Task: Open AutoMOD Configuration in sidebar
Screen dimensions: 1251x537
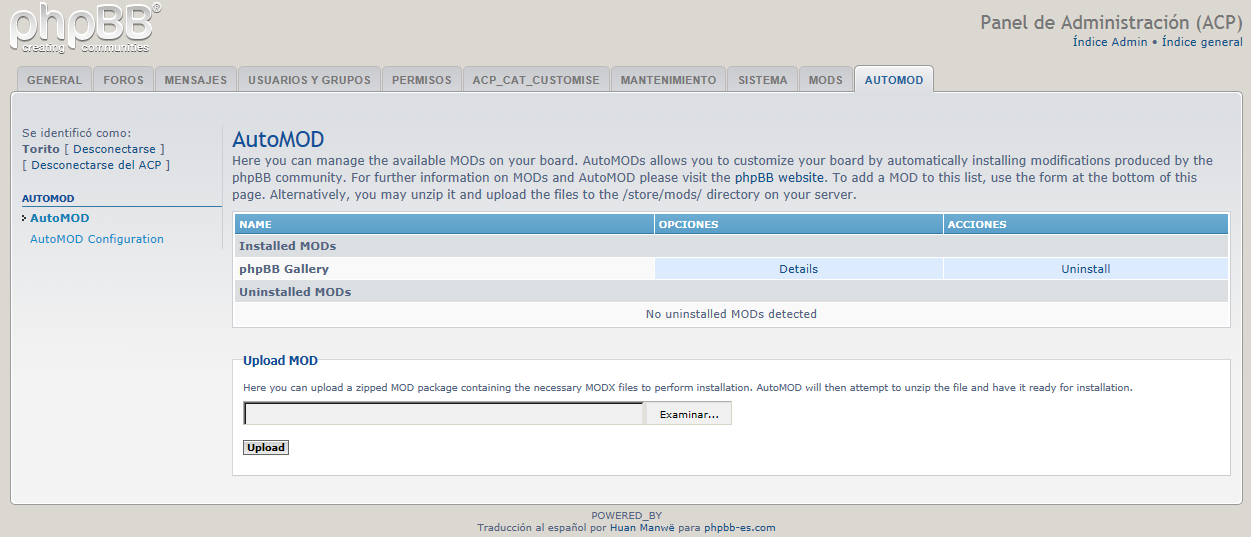Action: point(97,239)
